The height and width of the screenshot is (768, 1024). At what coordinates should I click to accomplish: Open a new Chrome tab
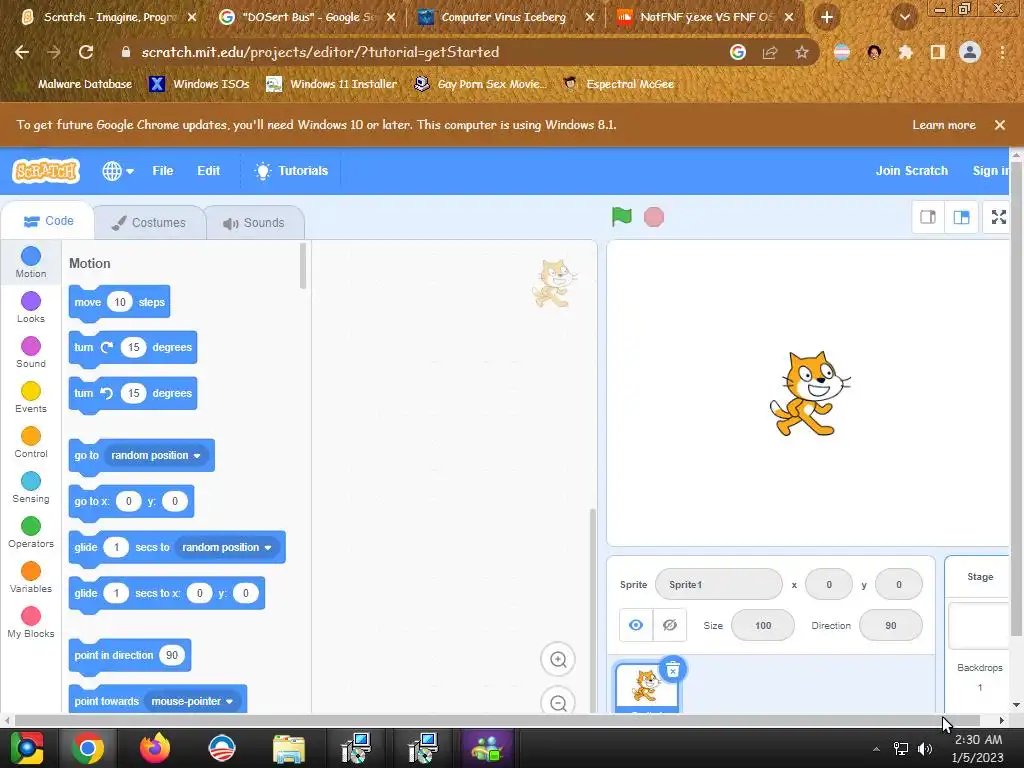coord(827,17)
